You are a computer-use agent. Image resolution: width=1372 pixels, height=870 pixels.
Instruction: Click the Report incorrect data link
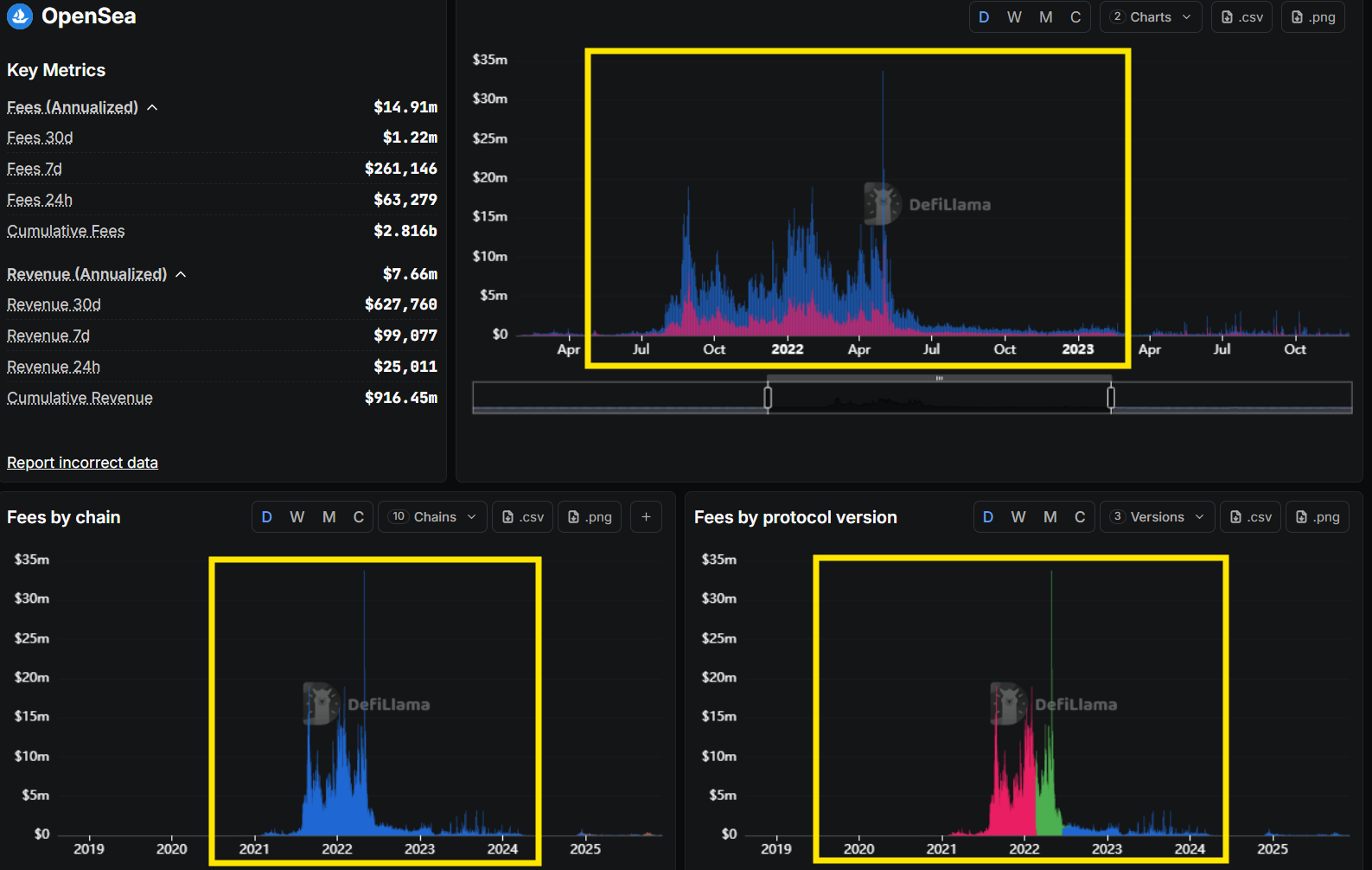(82, 463)
